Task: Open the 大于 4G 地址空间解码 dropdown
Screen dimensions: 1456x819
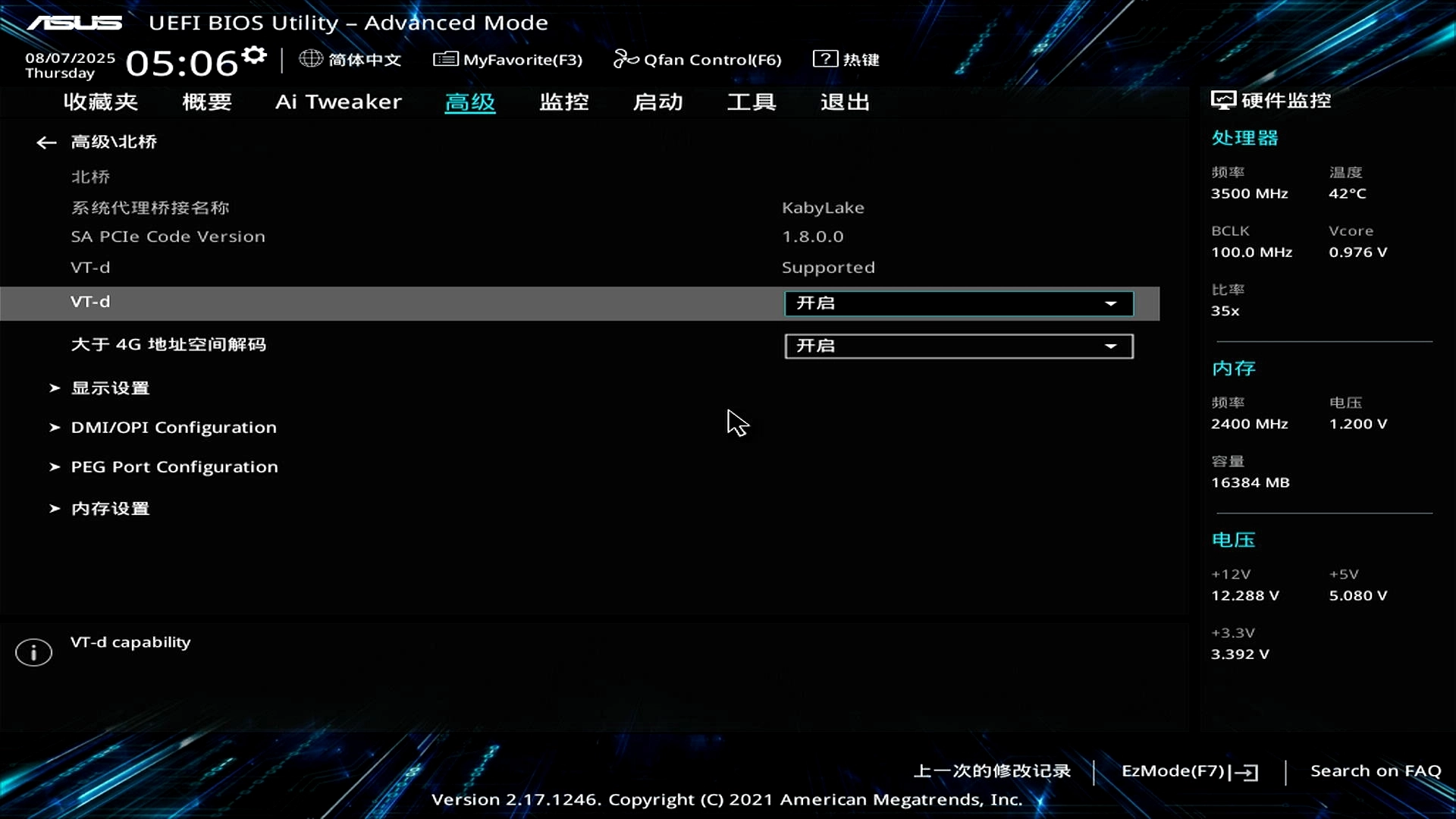Action: coord(959,347)
